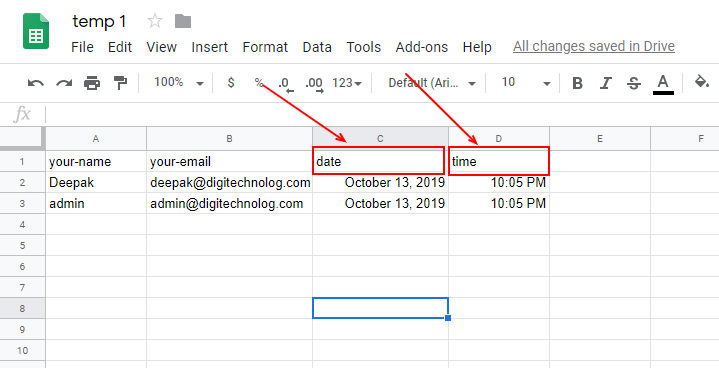
Task: Print the spreadsheet
Action: pos(92,83)
